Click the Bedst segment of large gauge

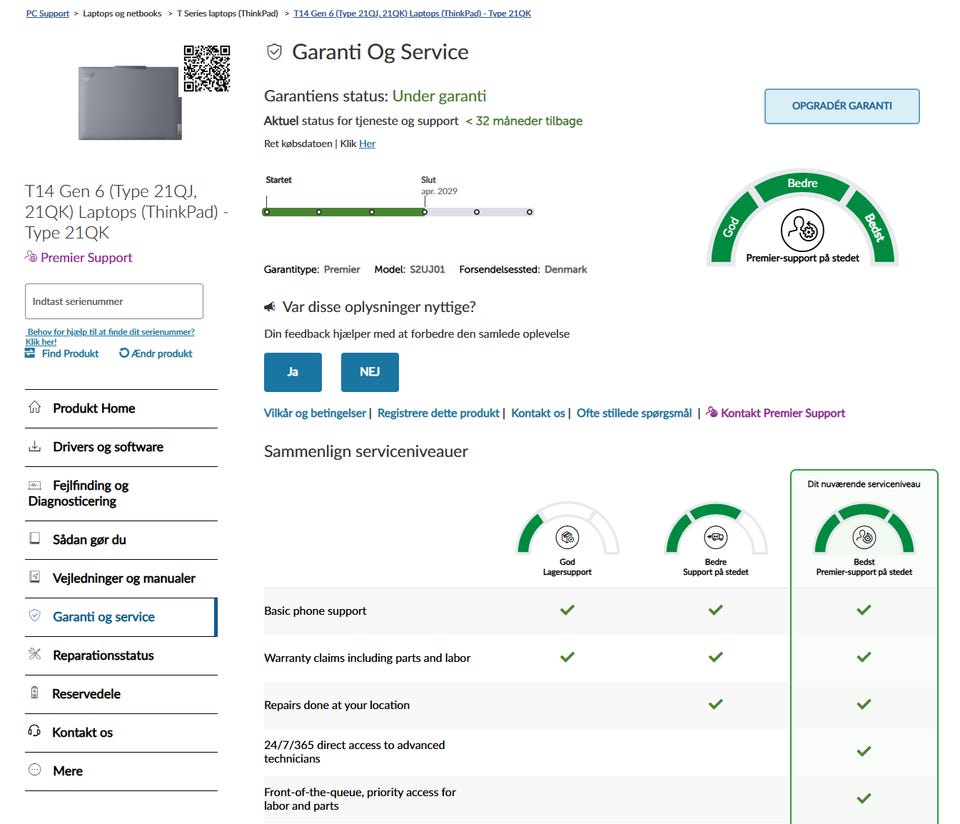pyautogui.click(x=874, y=227)
